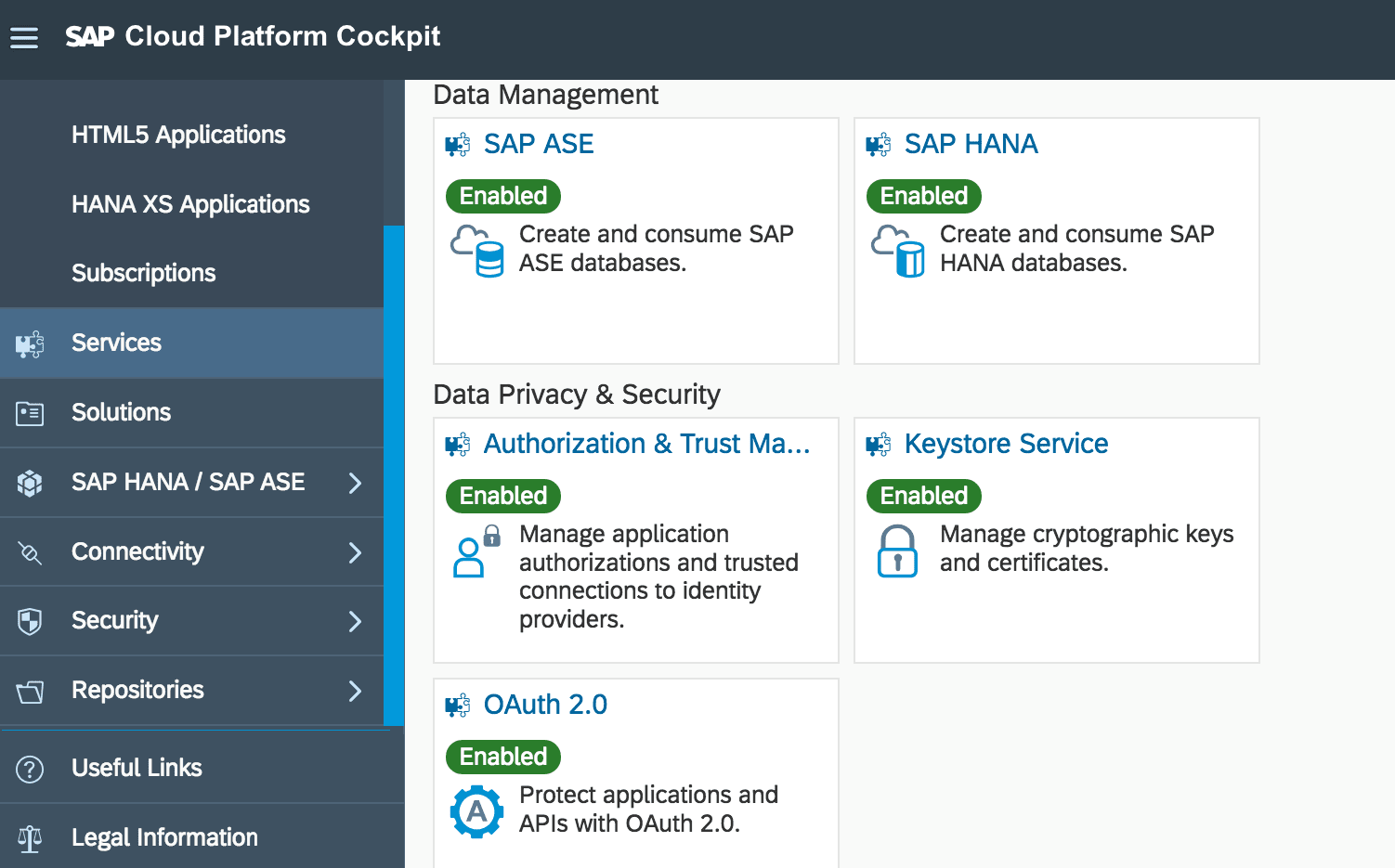Screen dimensions: 1395x868
Task: Click the Legal Information scales icon
Action: click(x=30, y=838)
